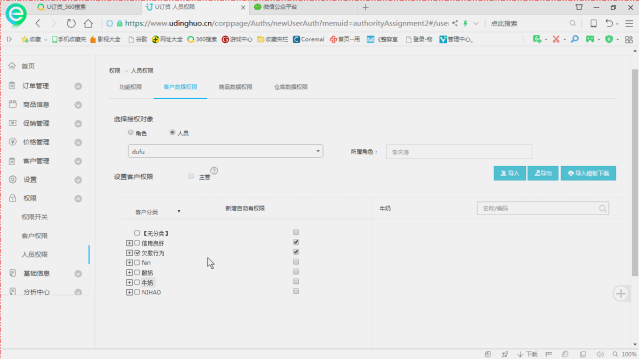The width and height of the screenshot is (640, 360).
Task: Click the green shield extension icon
Action: [x=609, y=39]
